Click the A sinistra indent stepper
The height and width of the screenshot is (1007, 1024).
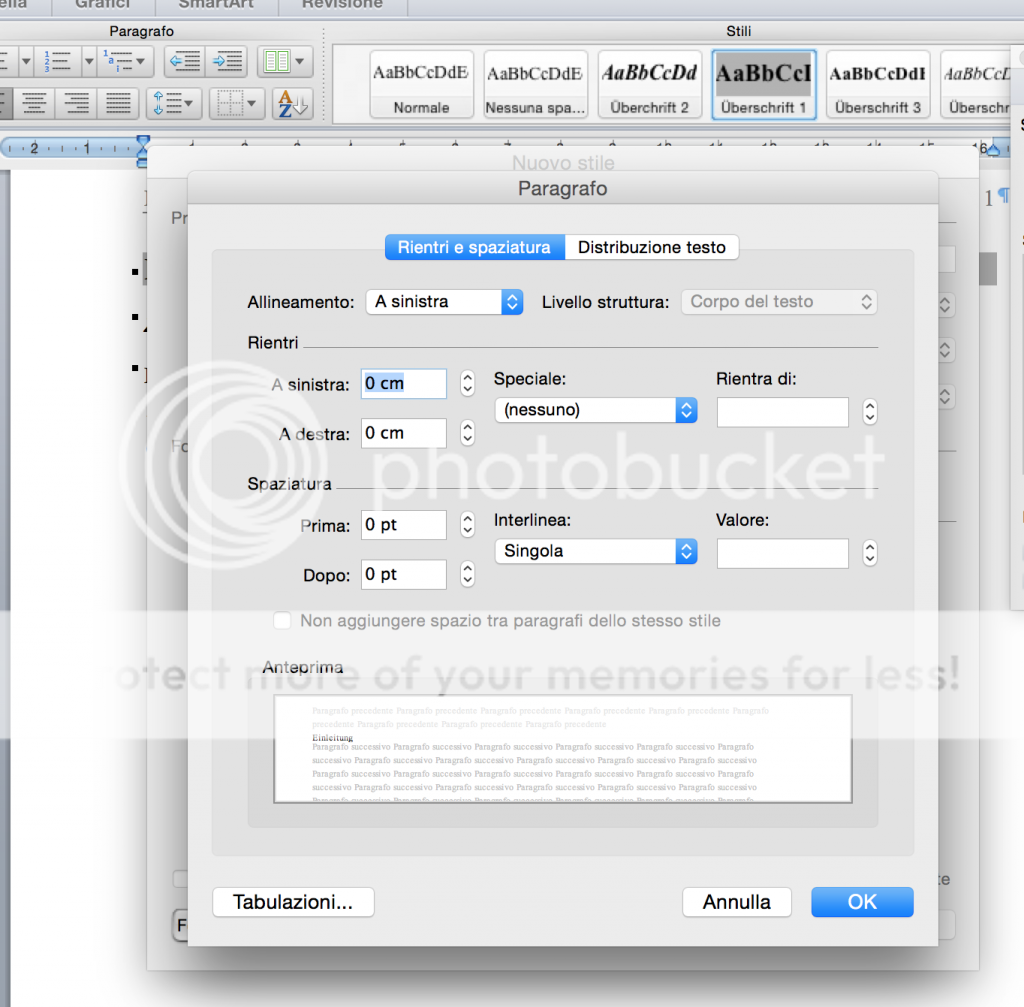(x=467, y=384)
